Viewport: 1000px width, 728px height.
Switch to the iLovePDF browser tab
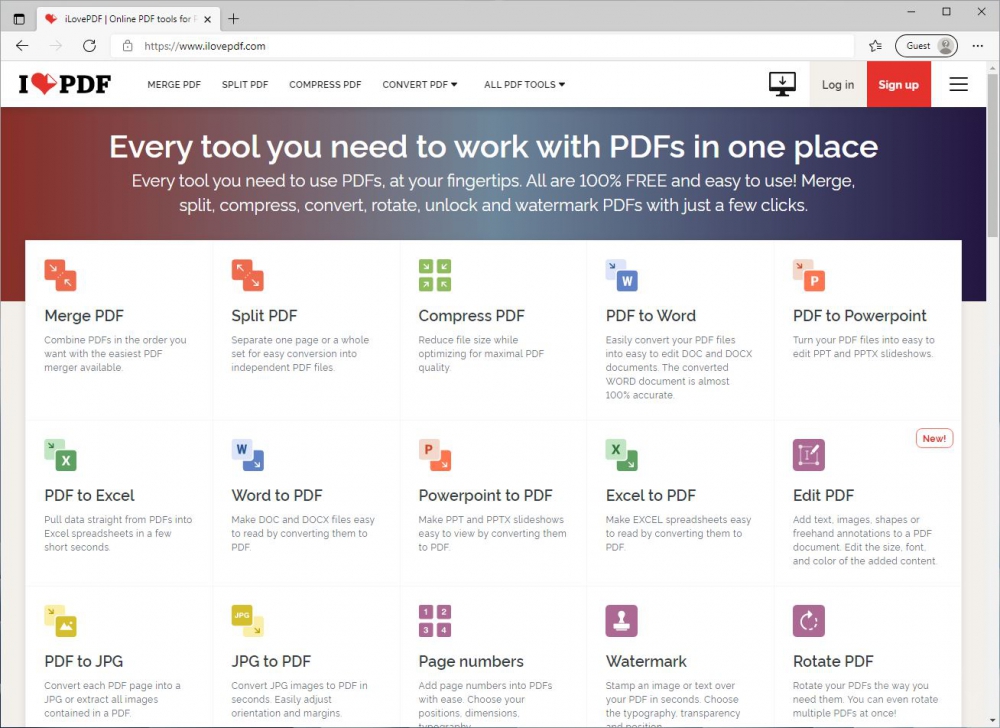click(x=127, y=19)
